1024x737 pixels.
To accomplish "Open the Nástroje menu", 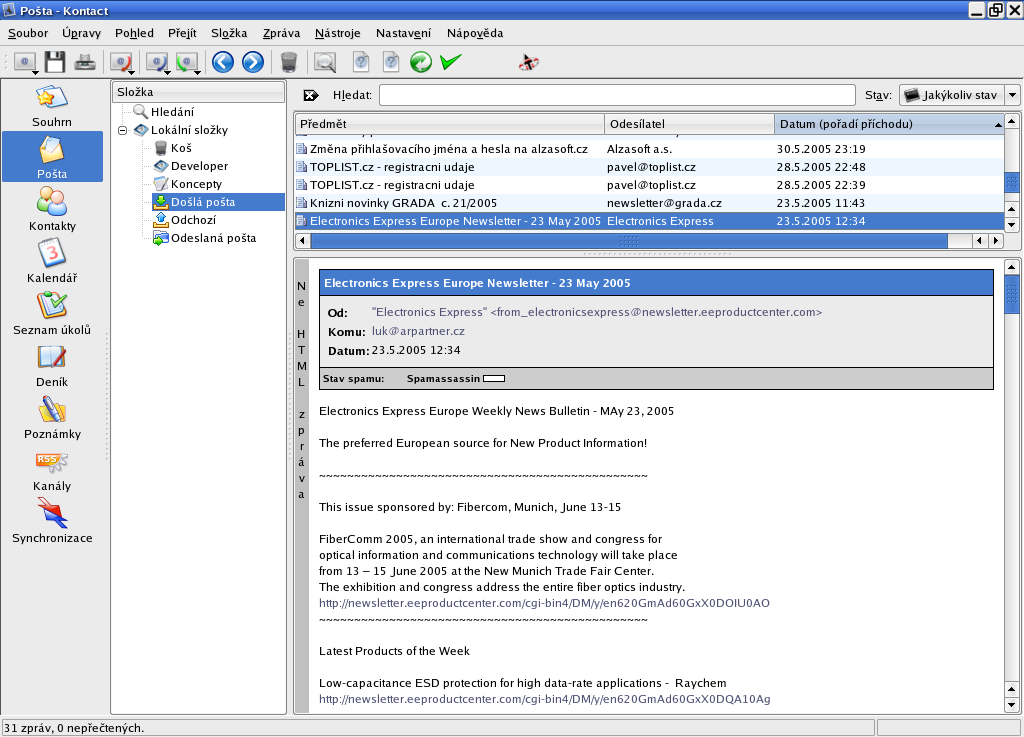I will pos(338,33).
